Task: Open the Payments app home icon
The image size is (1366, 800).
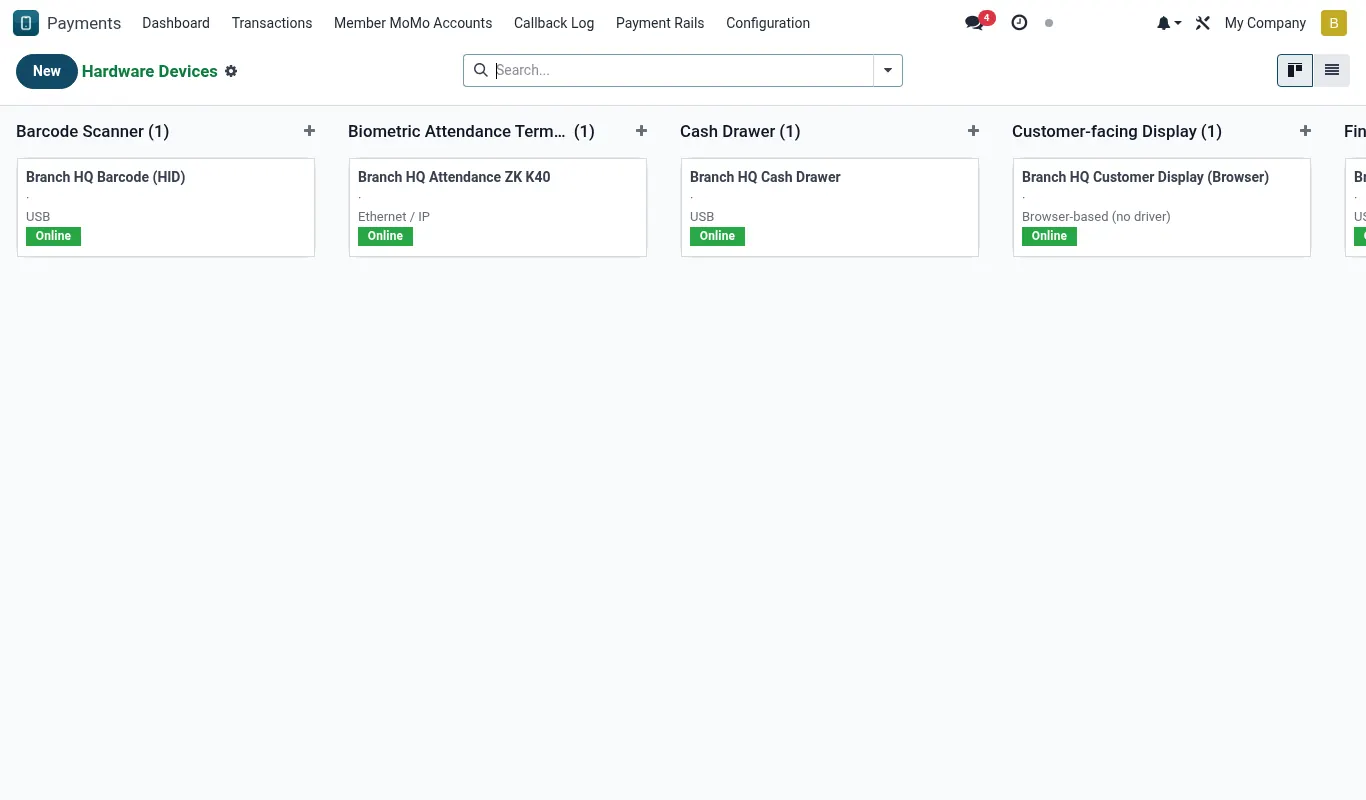Action: tap(26, 23)
